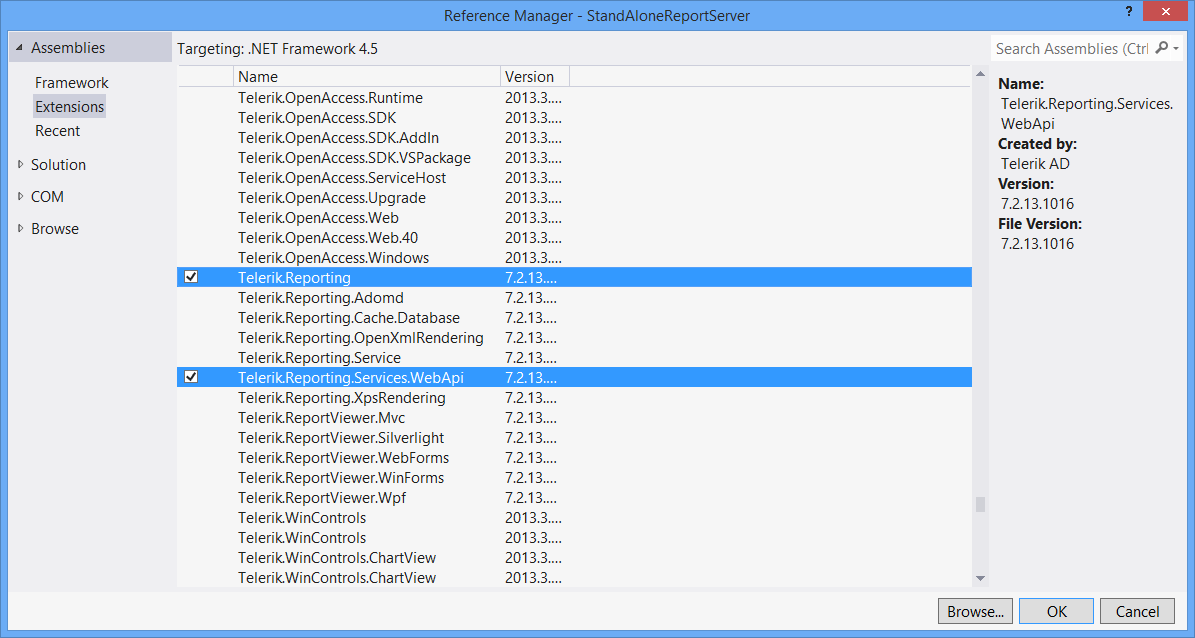Select Telerik.OpenAccess.Upgrade row

coord(575,197)
